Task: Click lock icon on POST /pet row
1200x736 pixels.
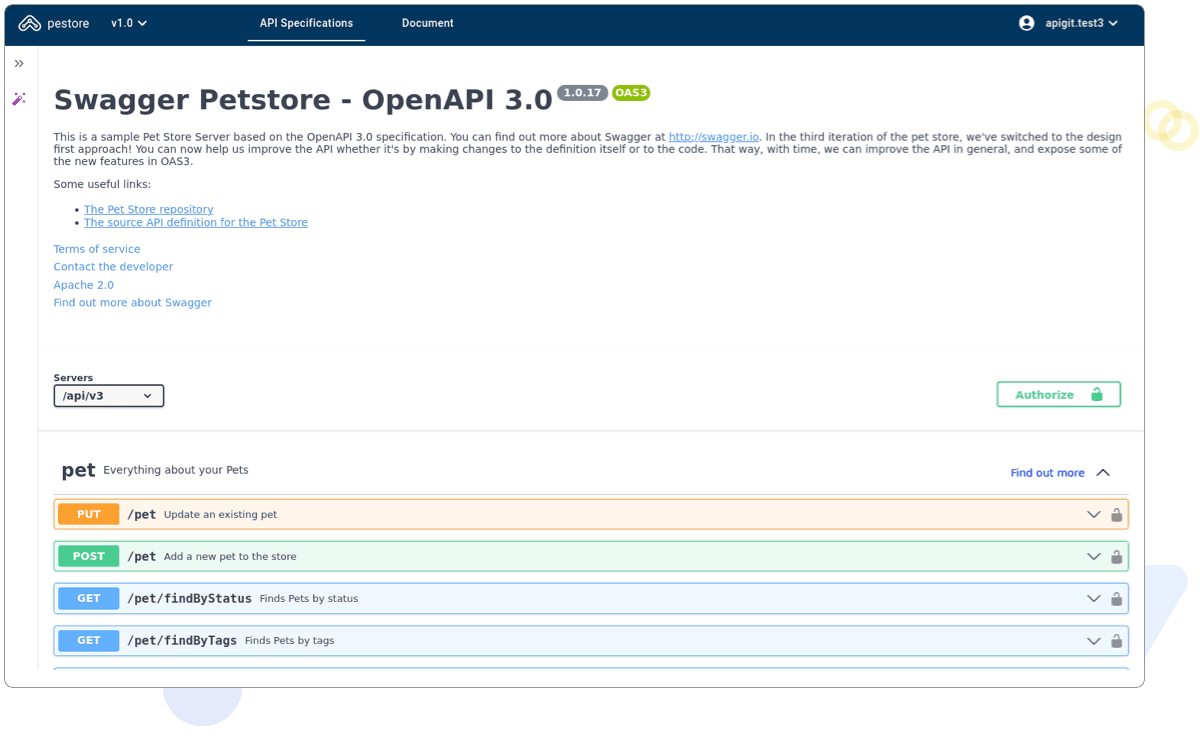Action: (1117, 557)
